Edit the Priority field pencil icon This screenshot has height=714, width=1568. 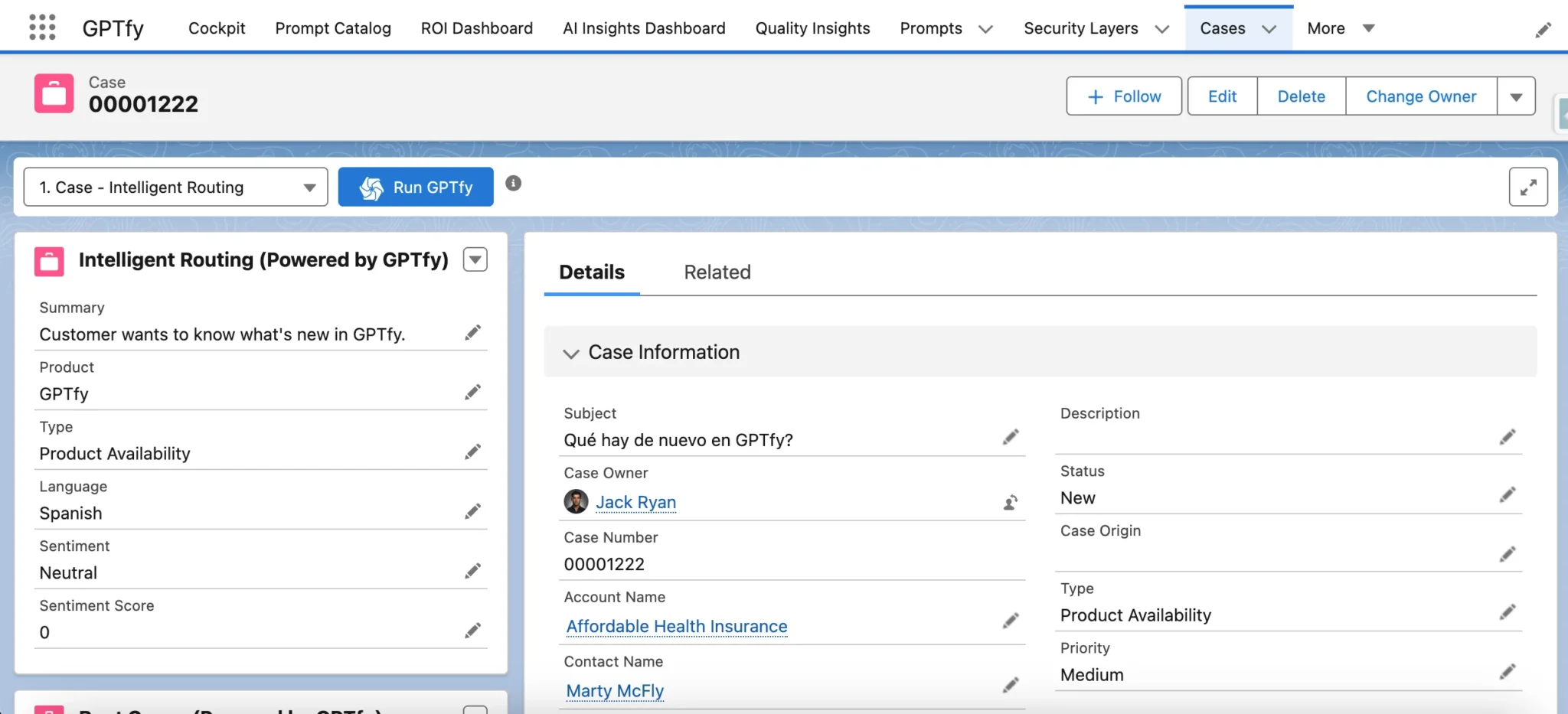coord(1507,673)
